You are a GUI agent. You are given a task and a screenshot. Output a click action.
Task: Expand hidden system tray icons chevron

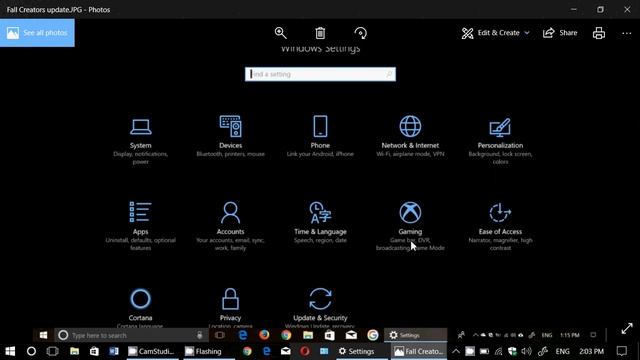(456, 351)
